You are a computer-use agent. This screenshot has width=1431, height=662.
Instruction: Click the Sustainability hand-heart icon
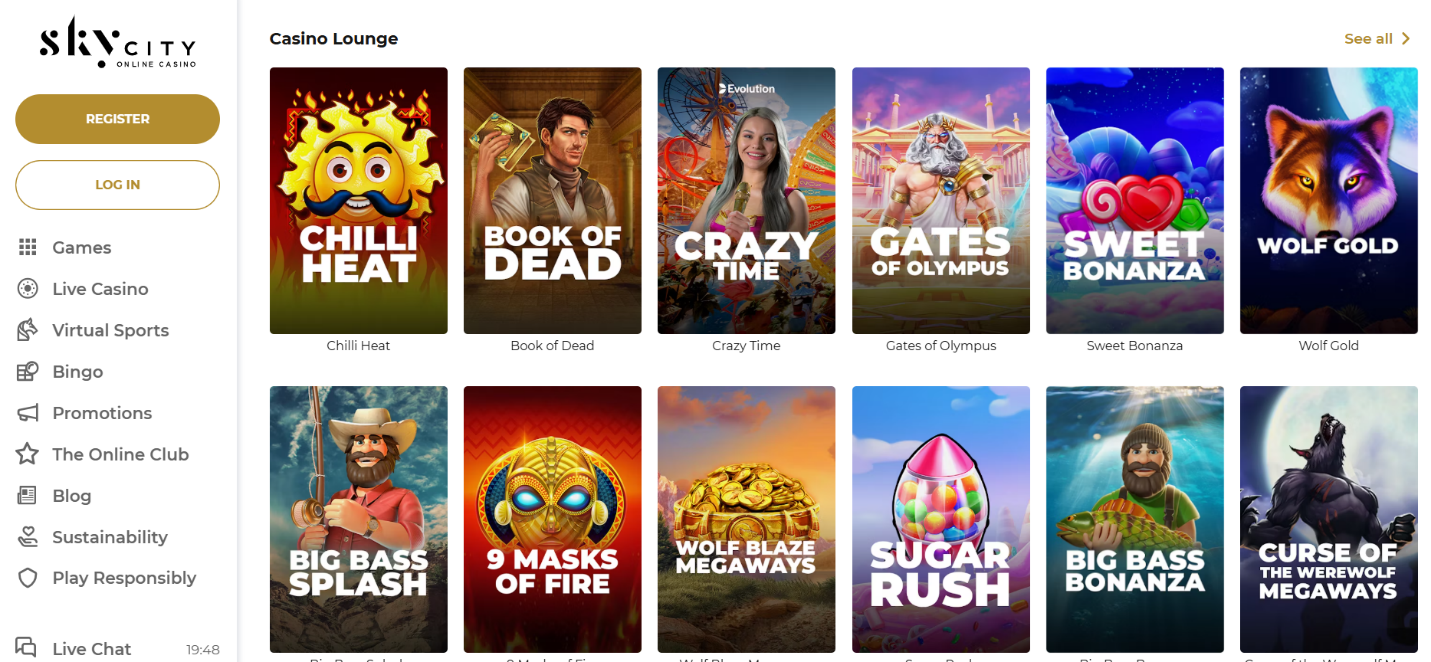pos(27,537)
